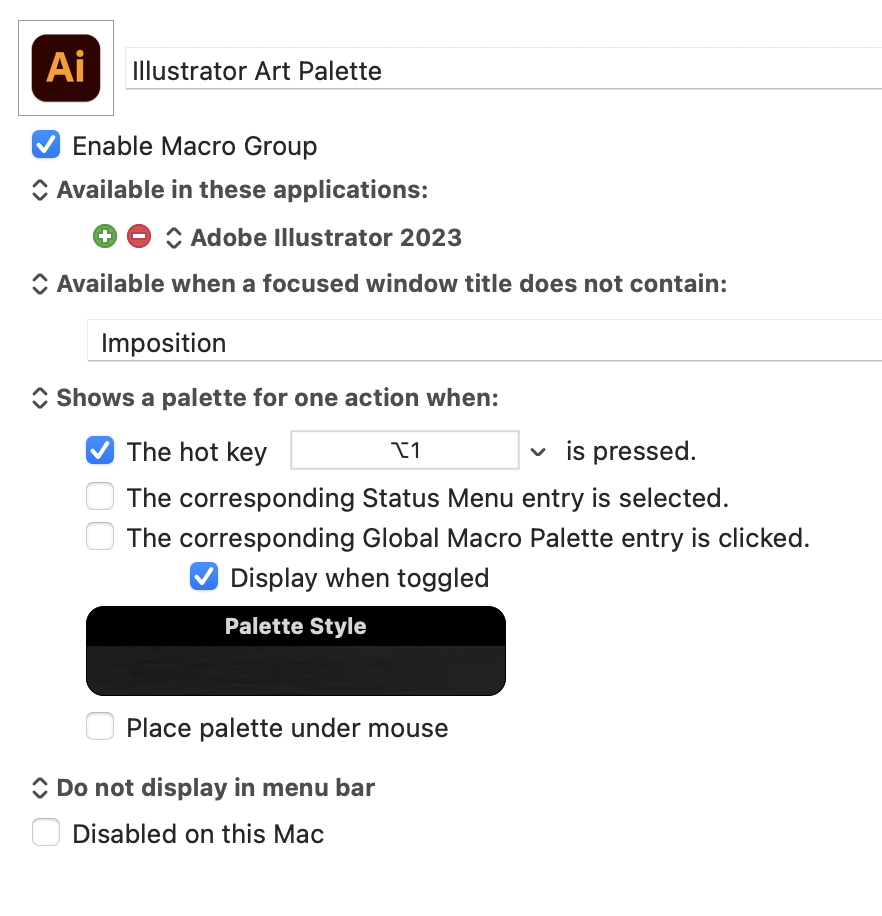Add an application with the green plus icon

(x=105, y=237)
